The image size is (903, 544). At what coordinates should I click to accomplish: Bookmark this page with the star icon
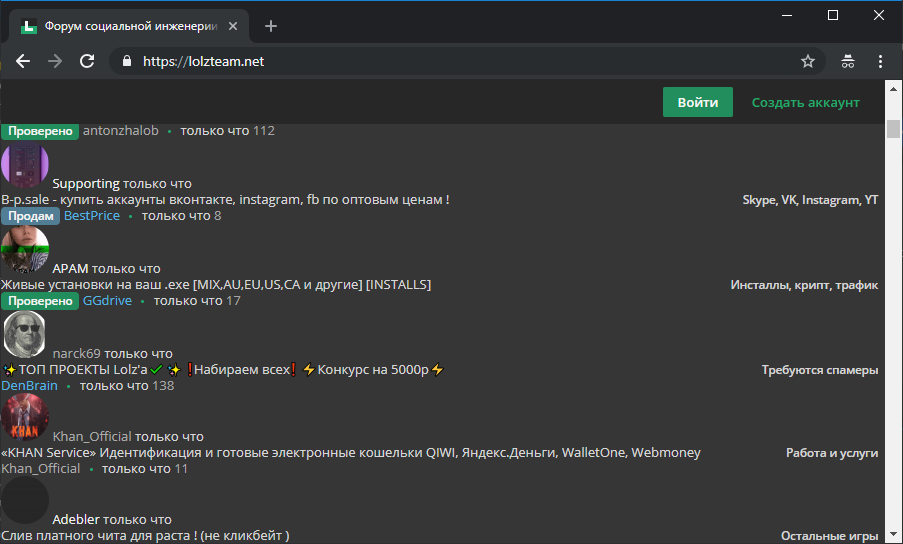pos(808,61)
